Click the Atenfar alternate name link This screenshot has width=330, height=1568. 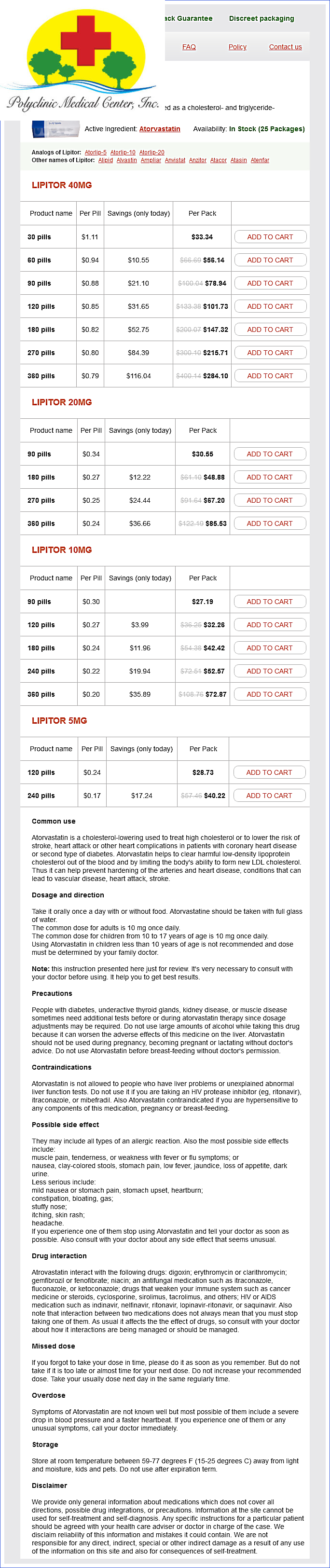[260, 160]
